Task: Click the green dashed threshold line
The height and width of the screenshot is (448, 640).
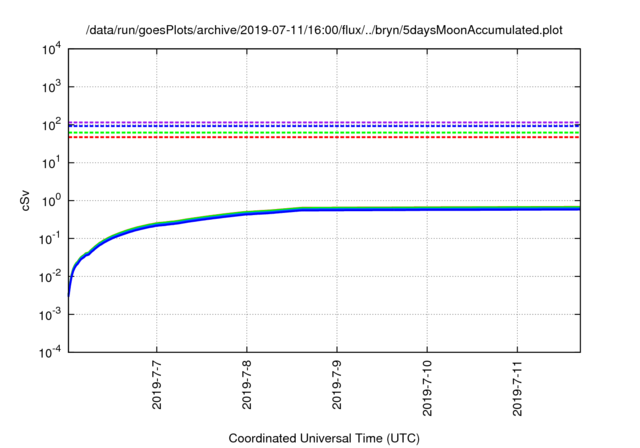Action: (x=324, y=133)
